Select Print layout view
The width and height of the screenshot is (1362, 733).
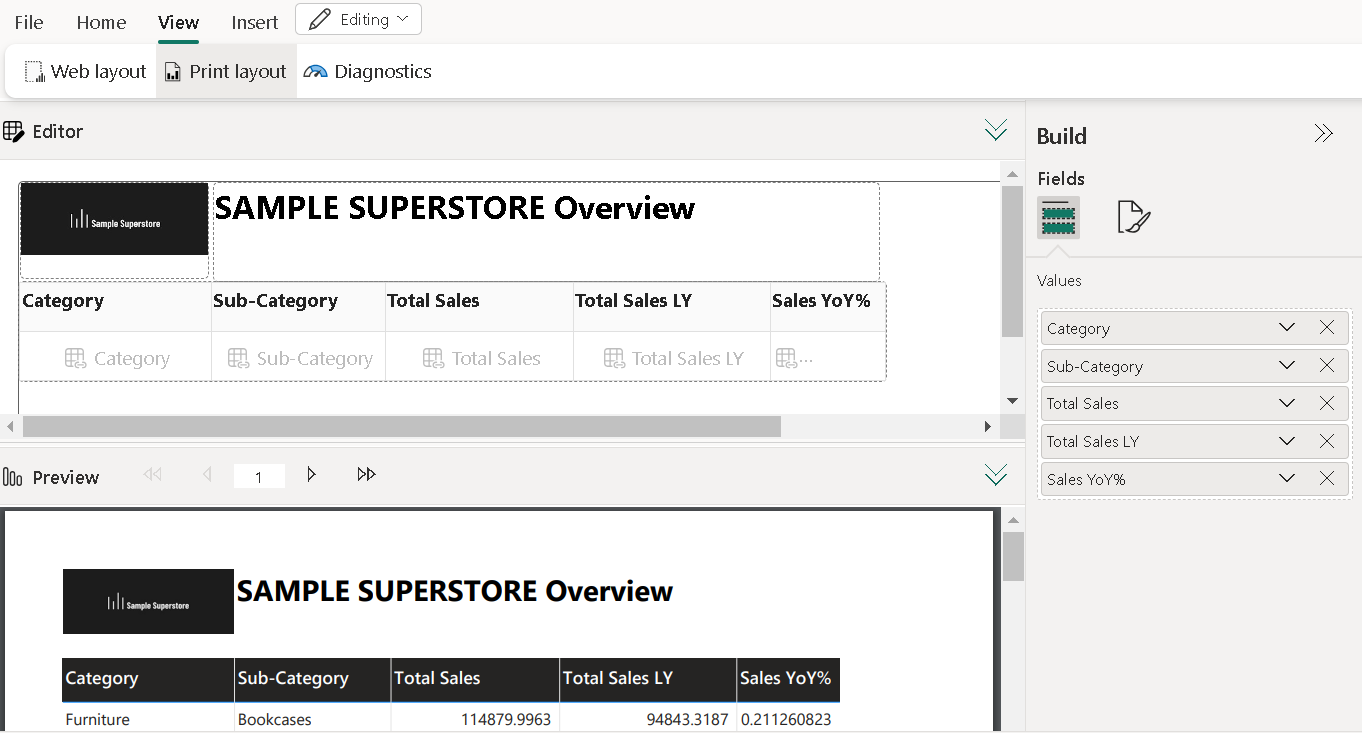pos(226,72)
